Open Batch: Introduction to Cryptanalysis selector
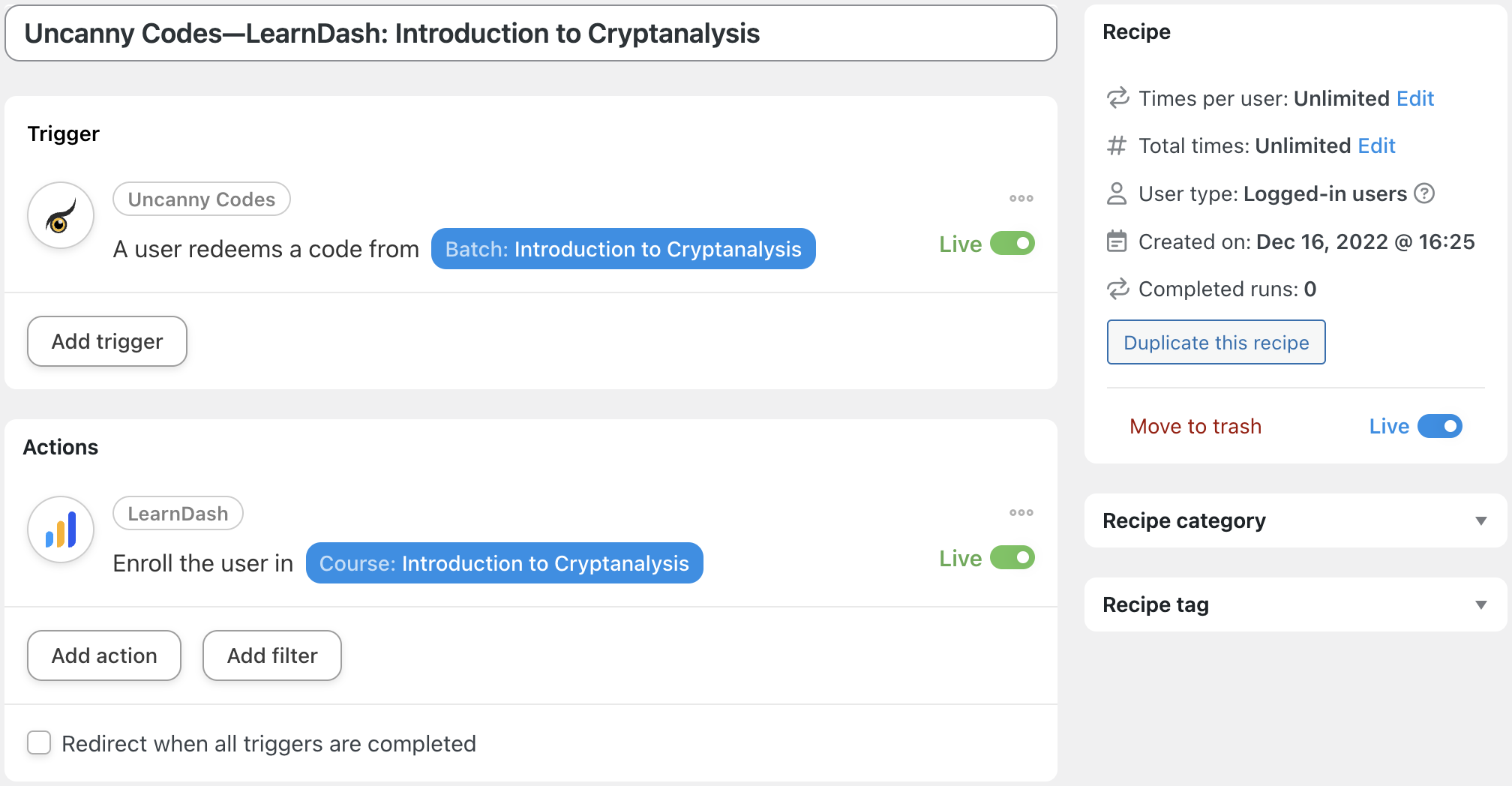This screenshot has height=786, width=1512. 623,249
